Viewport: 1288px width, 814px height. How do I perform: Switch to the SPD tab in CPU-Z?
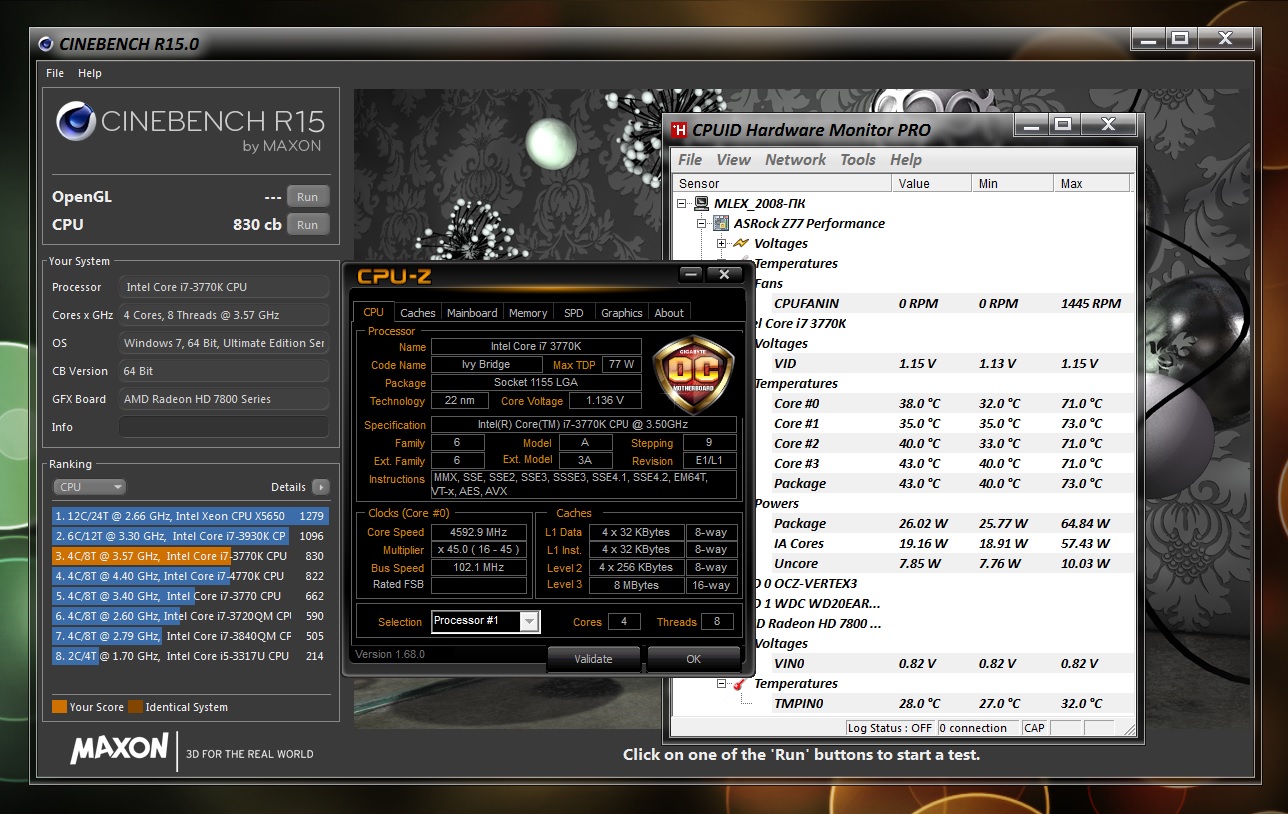[574, 313]
